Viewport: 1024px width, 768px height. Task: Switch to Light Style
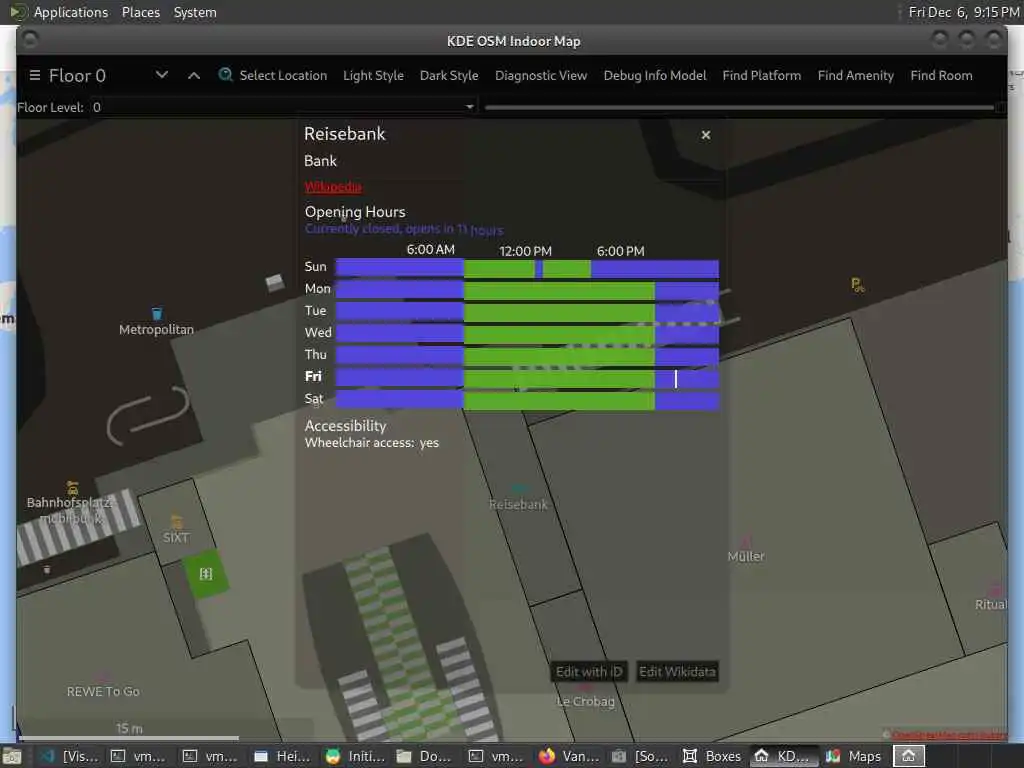[x=373, y=76]
